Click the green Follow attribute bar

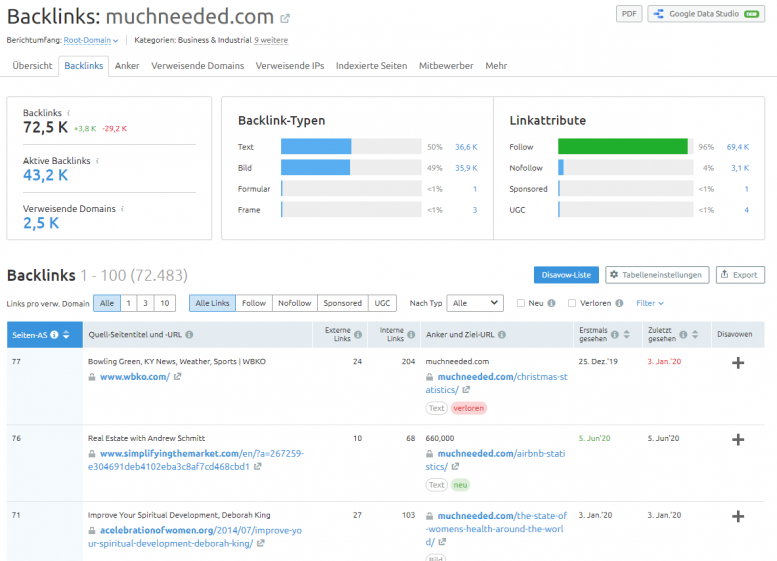622,147
